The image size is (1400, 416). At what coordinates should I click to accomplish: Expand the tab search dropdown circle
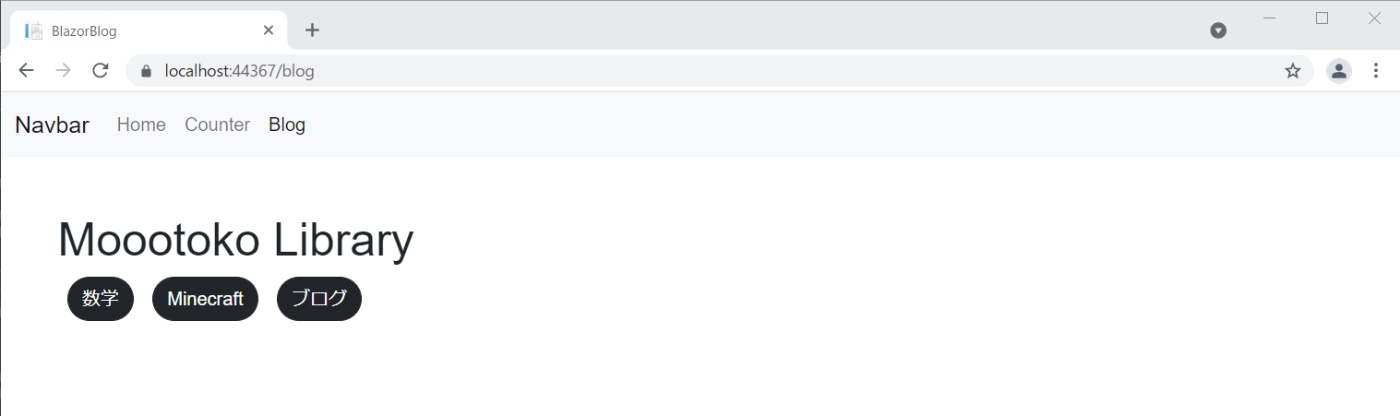tap(1219, 31)
